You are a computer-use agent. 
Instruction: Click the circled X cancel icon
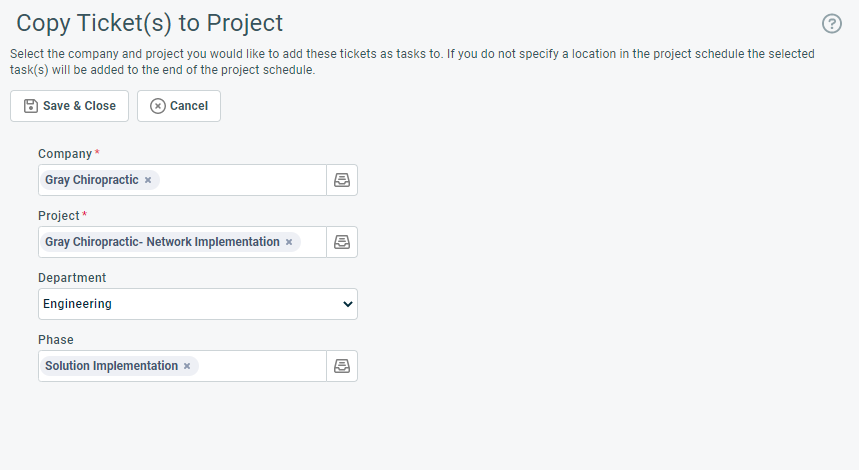pyautogui.click(x=158, y=106)
